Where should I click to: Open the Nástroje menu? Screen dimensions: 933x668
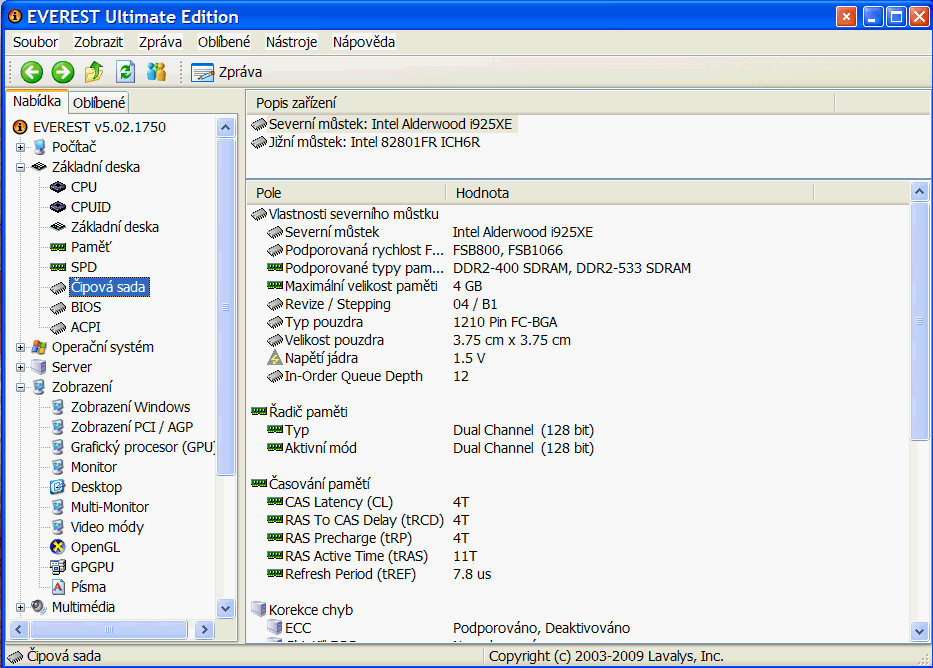pos(291,42)
